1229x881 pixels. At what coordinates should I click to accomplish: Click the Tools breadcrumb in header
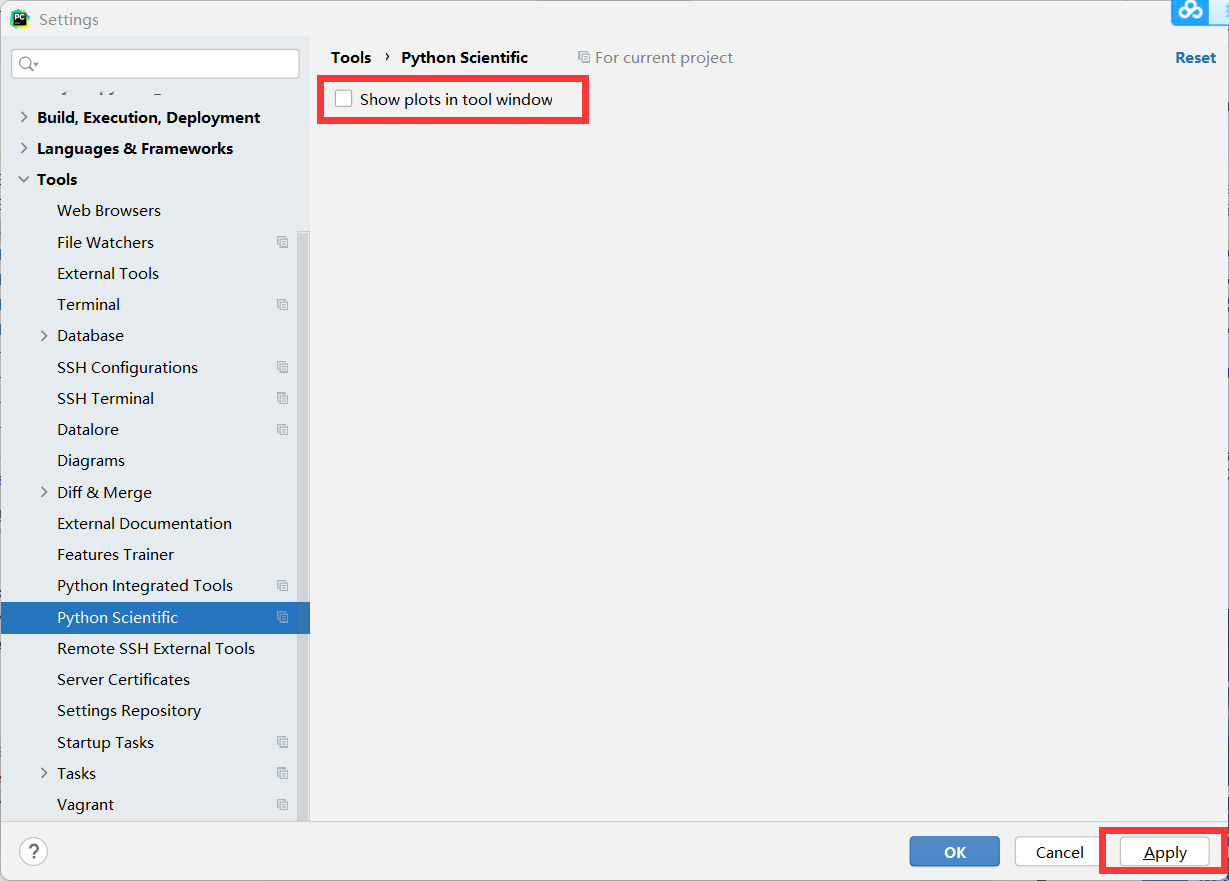[351, 58]
